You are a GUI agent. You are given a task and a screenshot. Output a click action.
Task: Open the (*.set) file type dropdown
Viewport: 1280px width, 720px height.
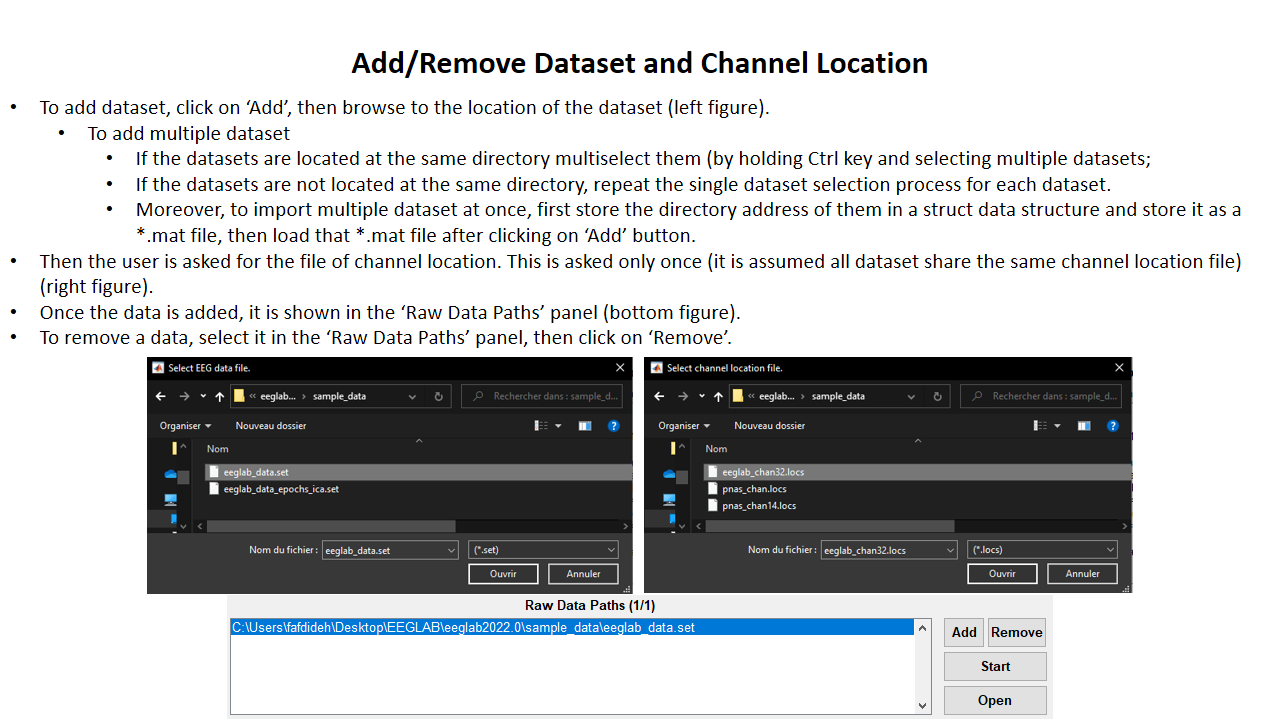[x=543, y=550]
